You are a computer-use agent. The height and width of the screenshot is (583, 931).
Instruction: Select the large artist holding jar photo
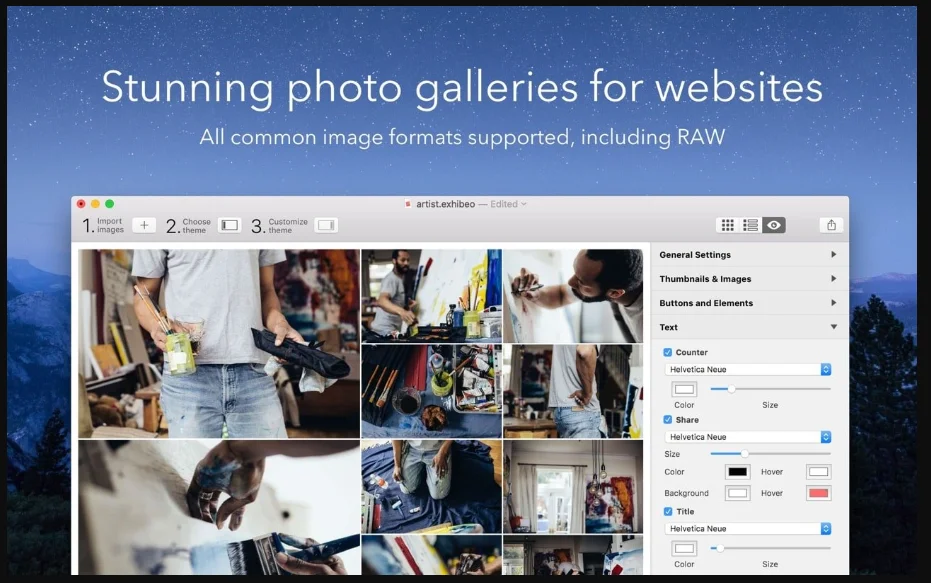219,344
